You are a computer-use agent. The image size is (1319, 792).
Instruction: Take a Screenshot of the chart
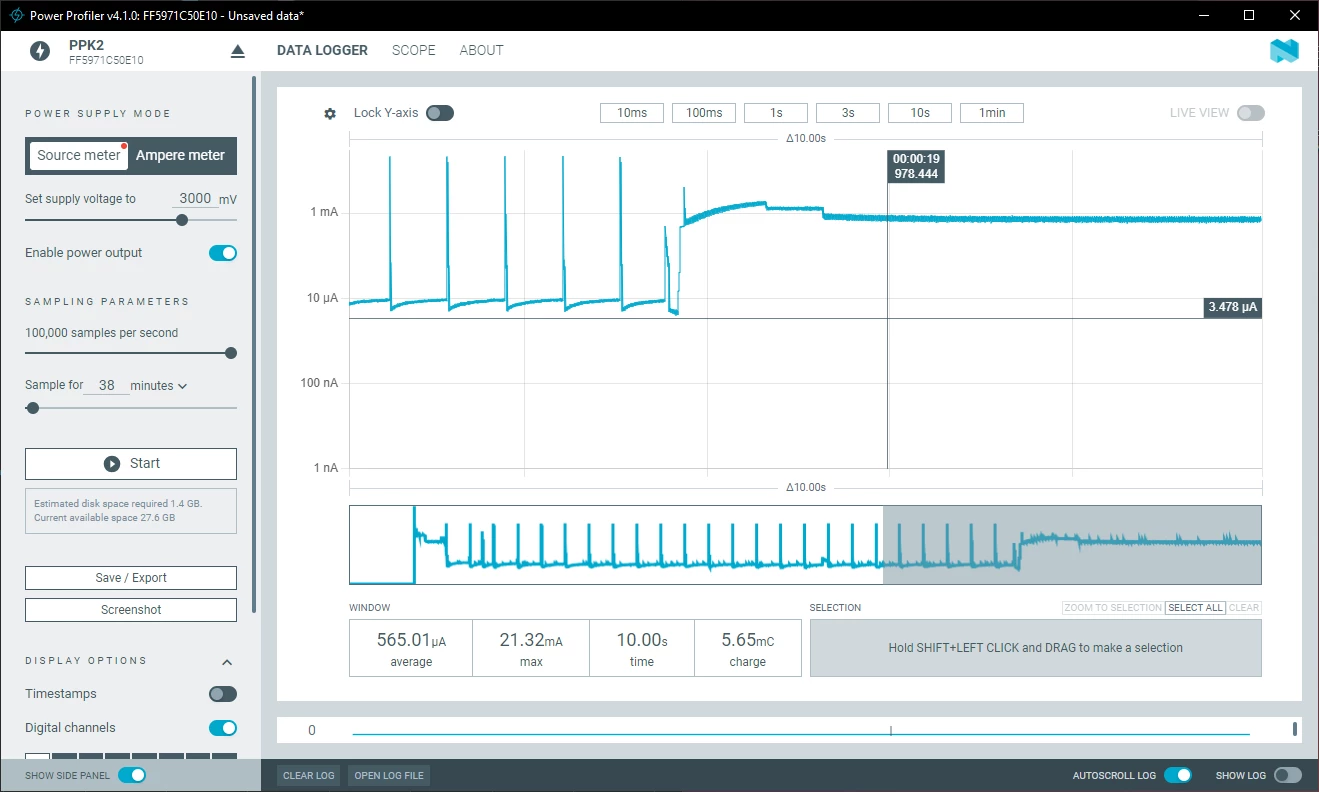[131, 610]
